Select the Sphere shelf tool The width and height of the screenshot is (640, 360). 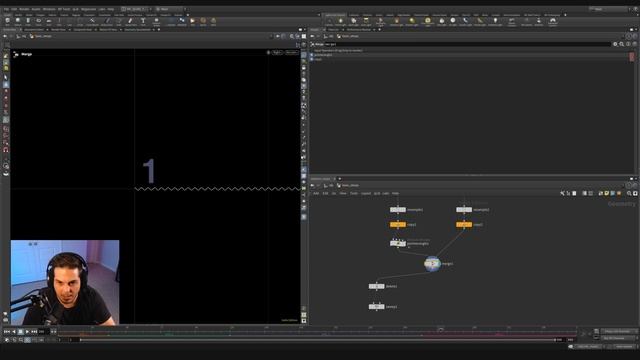(18, 21)
